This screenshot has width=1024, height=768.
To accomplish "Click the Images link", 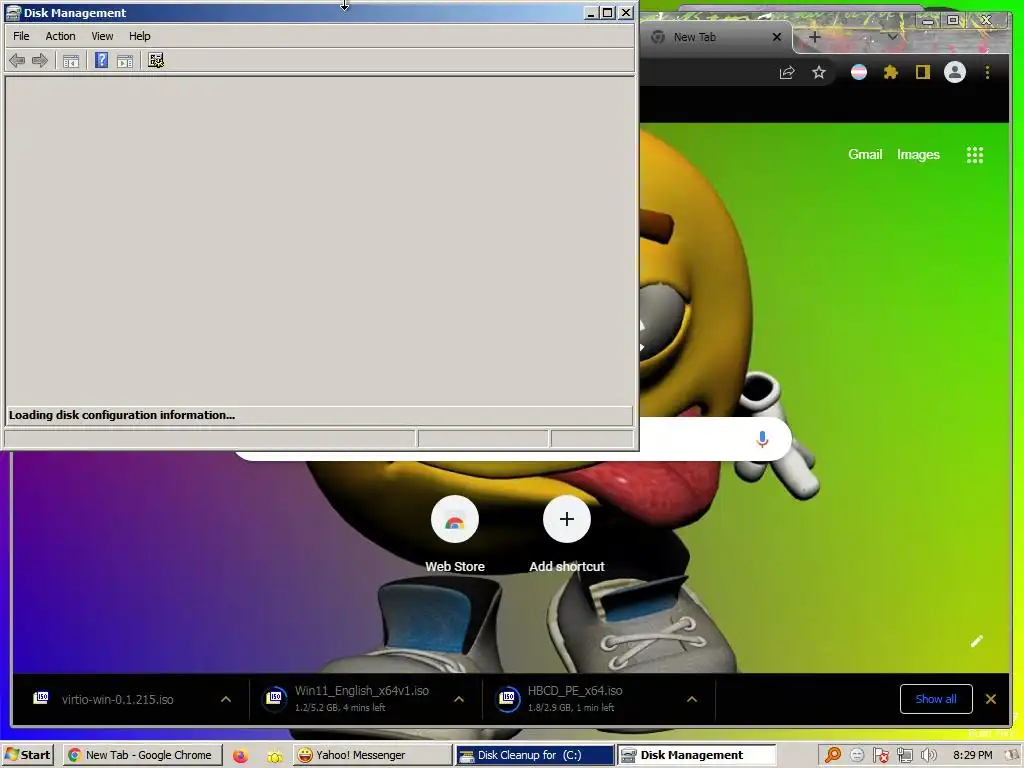I will [x=918, y=155].
